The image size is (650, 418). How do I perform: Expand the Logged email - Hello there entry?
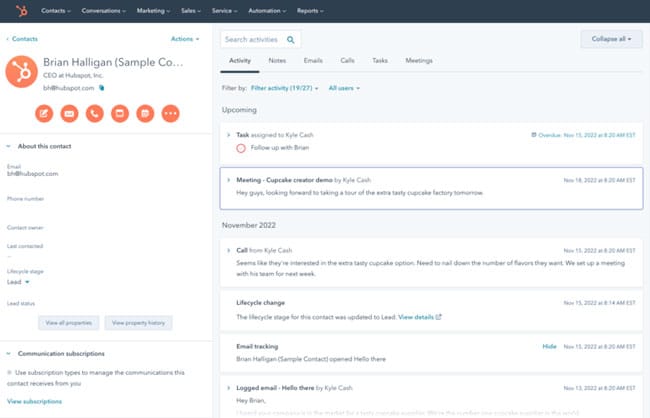tap(228, 388)
